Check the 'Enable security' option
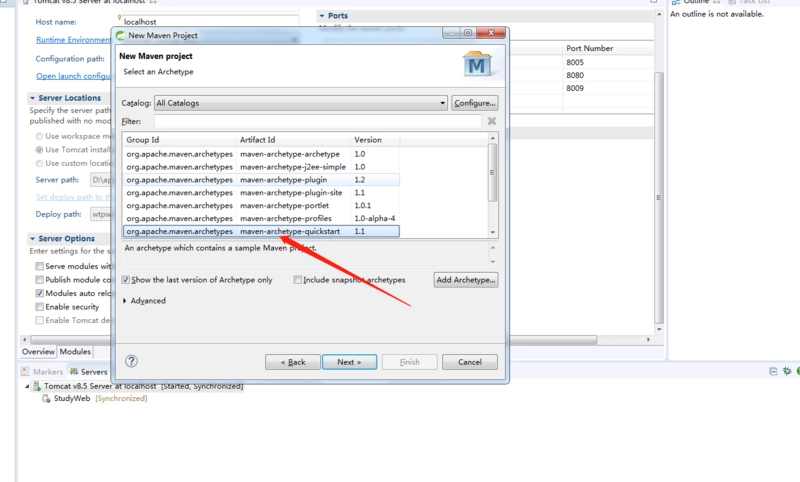 pos(40,307)
